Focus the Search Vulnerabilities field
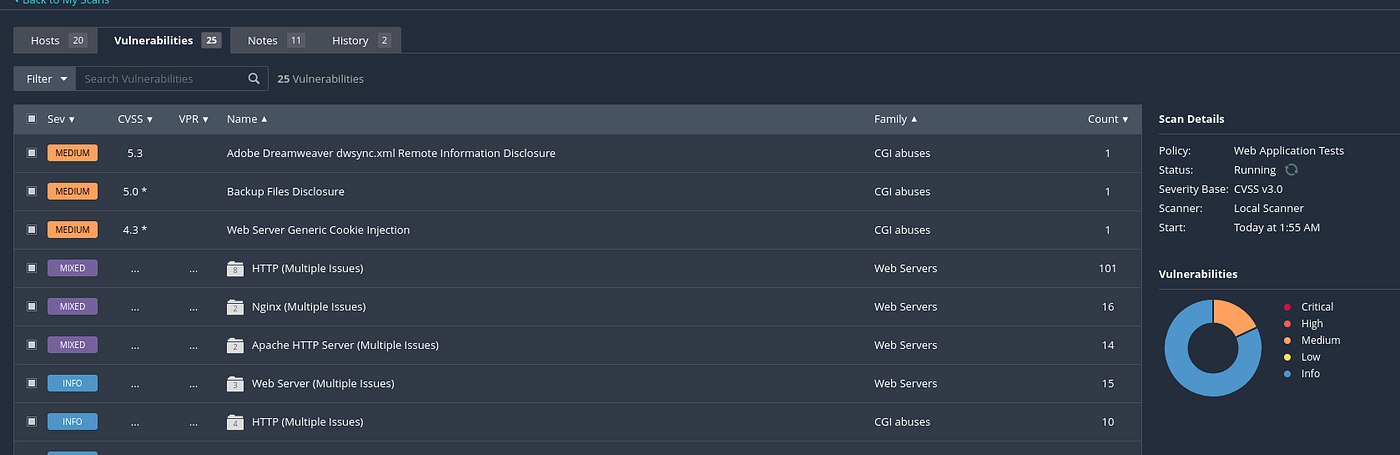This screenshot has width=1400, height=455. point(161,79)
